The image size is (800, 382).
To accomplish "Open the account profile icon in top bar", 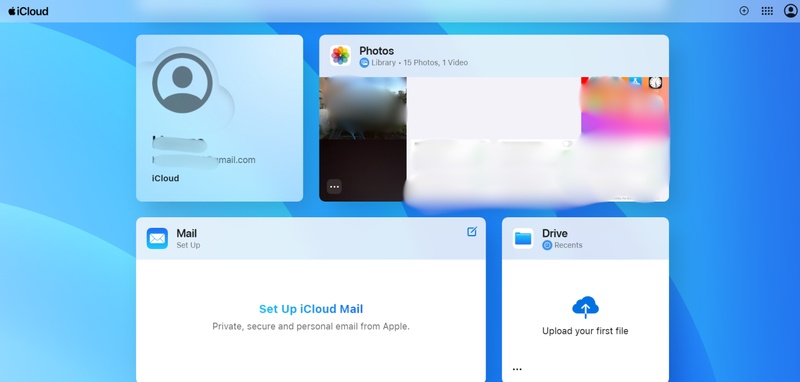I will coord(790,11).
